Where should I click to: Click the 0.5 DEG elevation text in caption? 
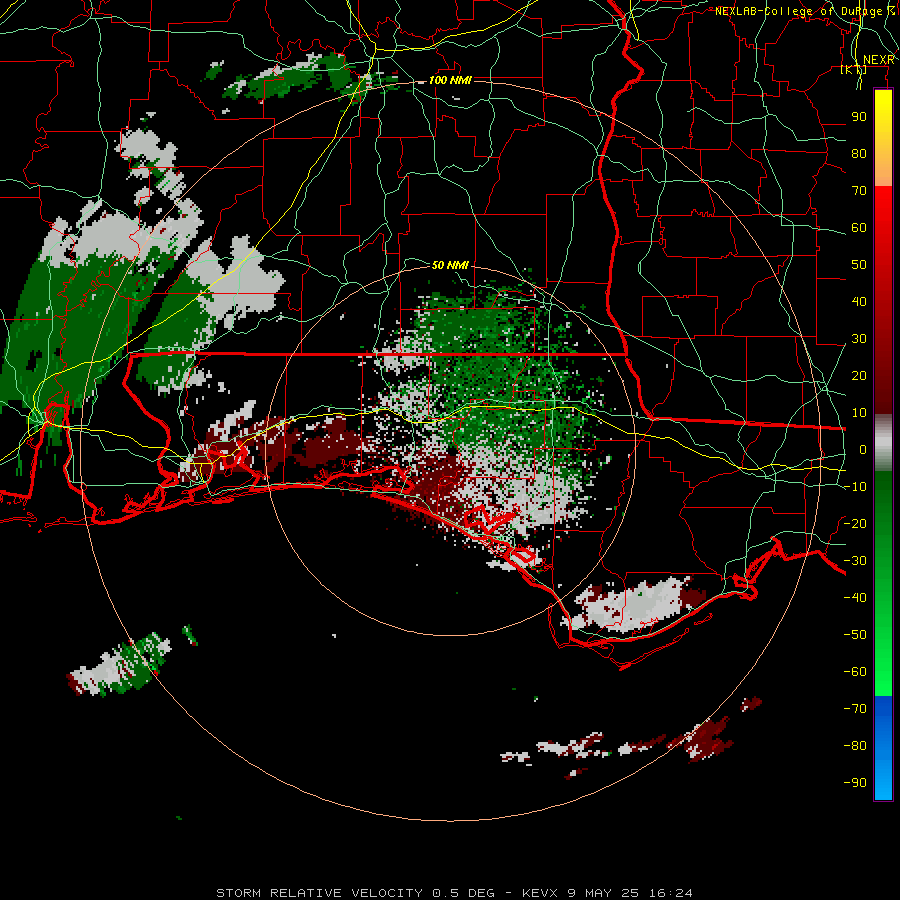pyautogui.click(x=463, y=893)
